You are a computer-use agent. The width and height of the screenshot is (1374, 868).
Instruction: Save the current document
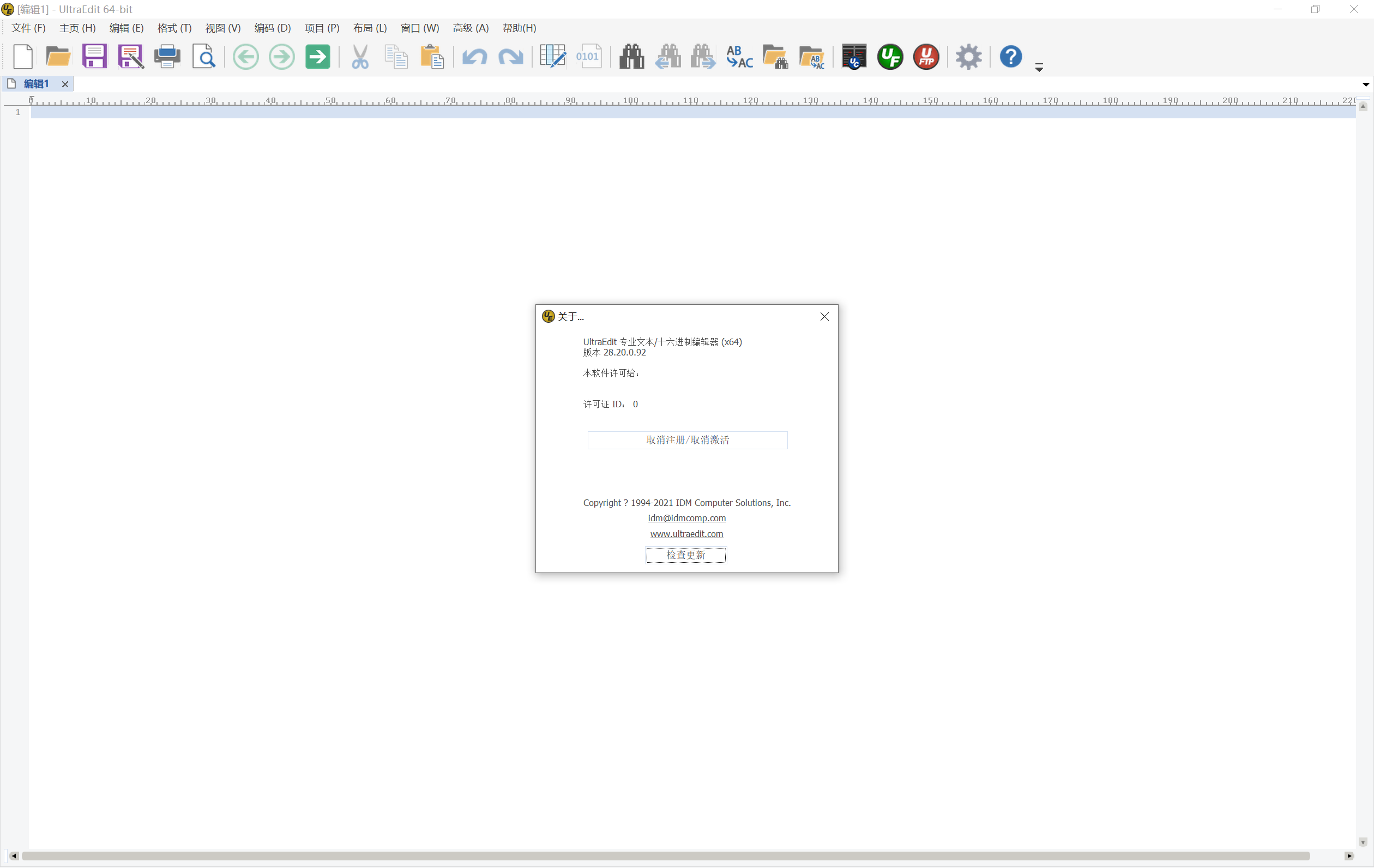point(94,57)
